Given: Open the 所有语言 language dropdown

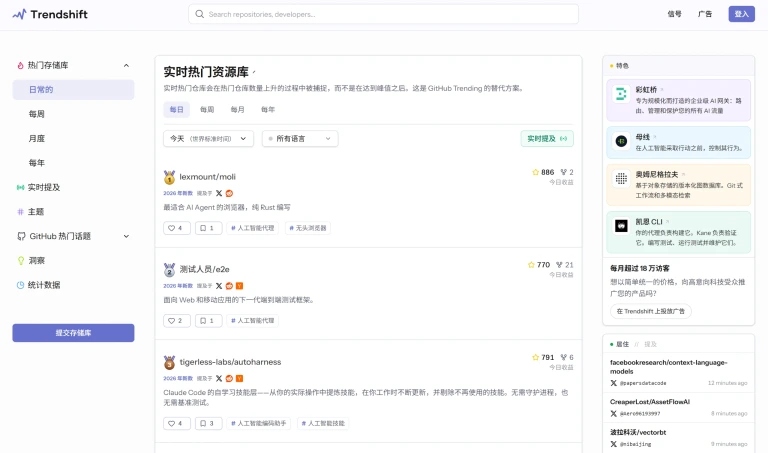Looking at the screenshot, I should click(300, 139).
